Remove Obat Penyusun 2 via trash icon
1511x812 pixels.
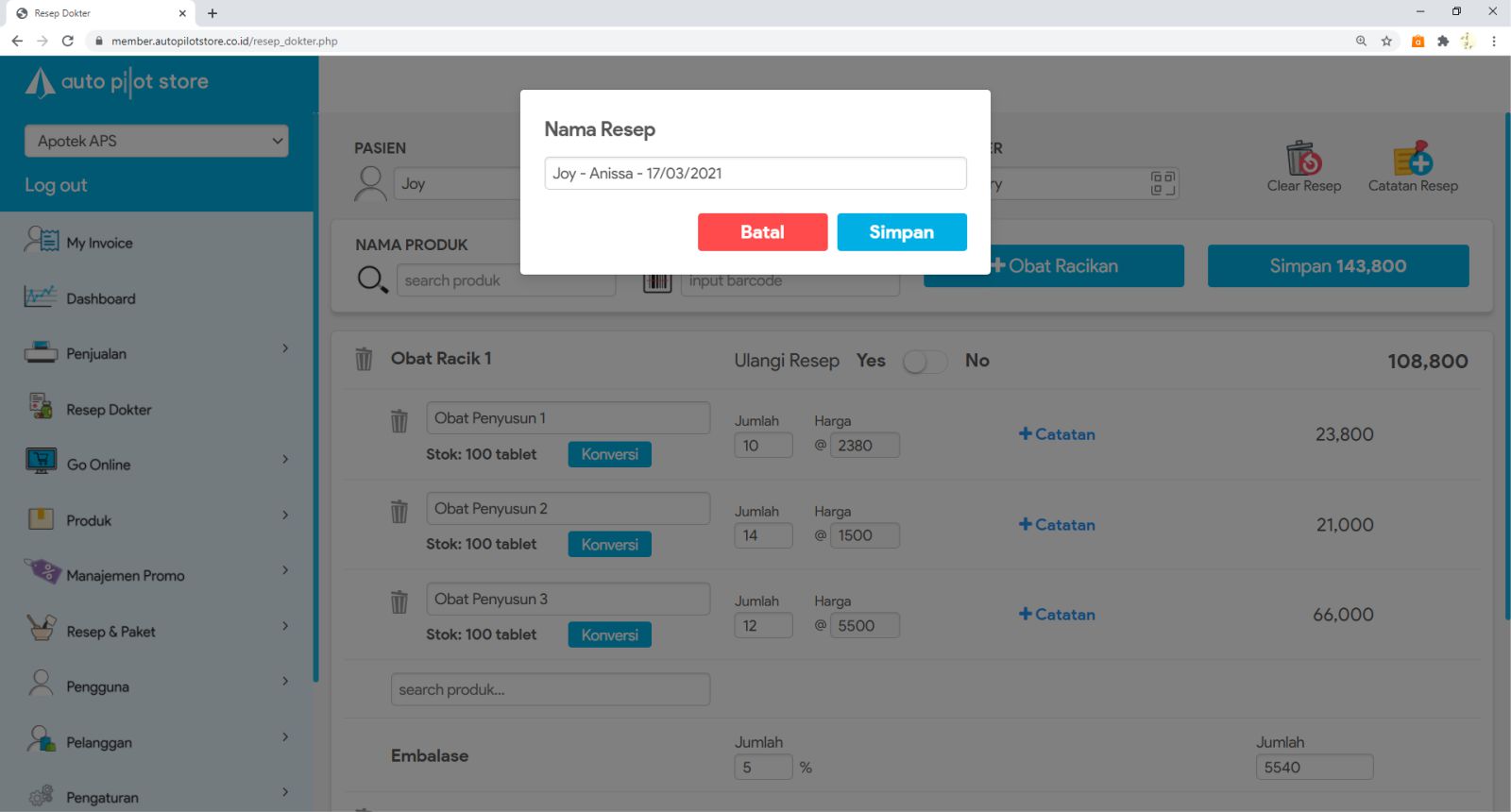point(399,512)
